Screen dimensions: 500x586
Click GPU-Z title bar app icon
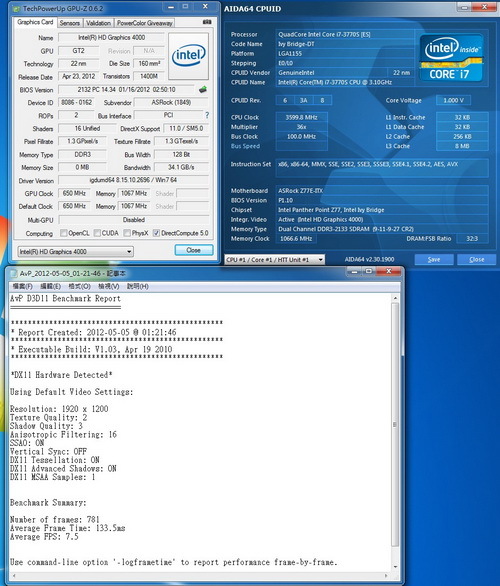(x=16, y=8)
